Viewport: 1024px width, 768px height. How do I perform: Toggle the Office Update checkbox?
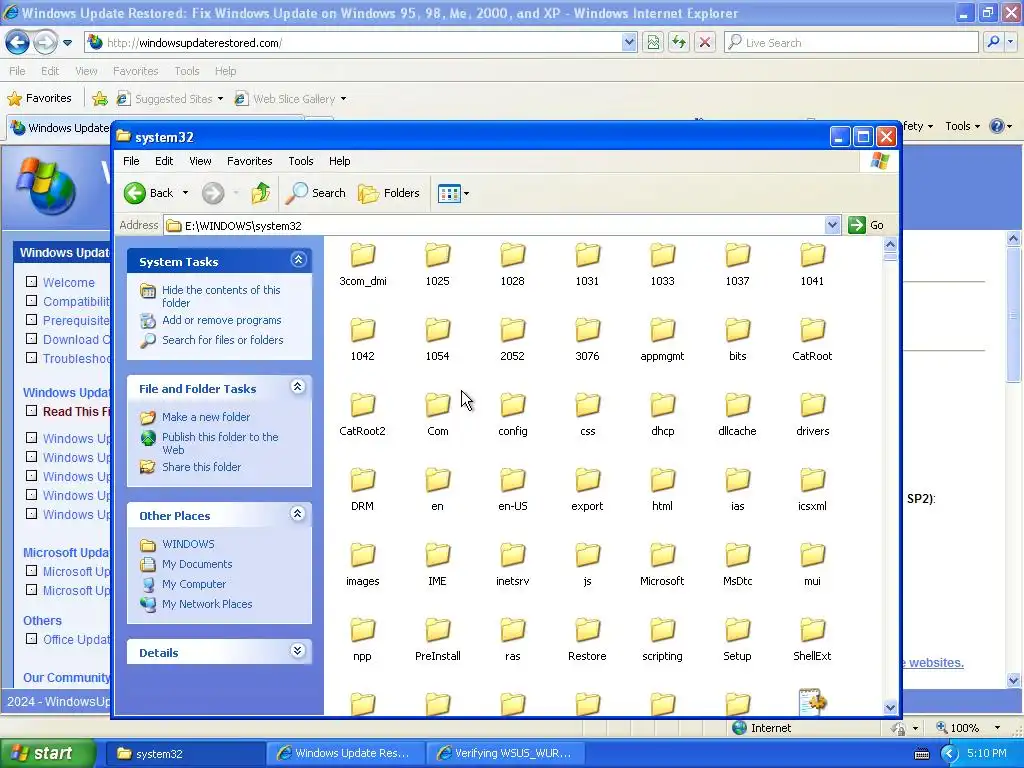[x=31, y=639]
